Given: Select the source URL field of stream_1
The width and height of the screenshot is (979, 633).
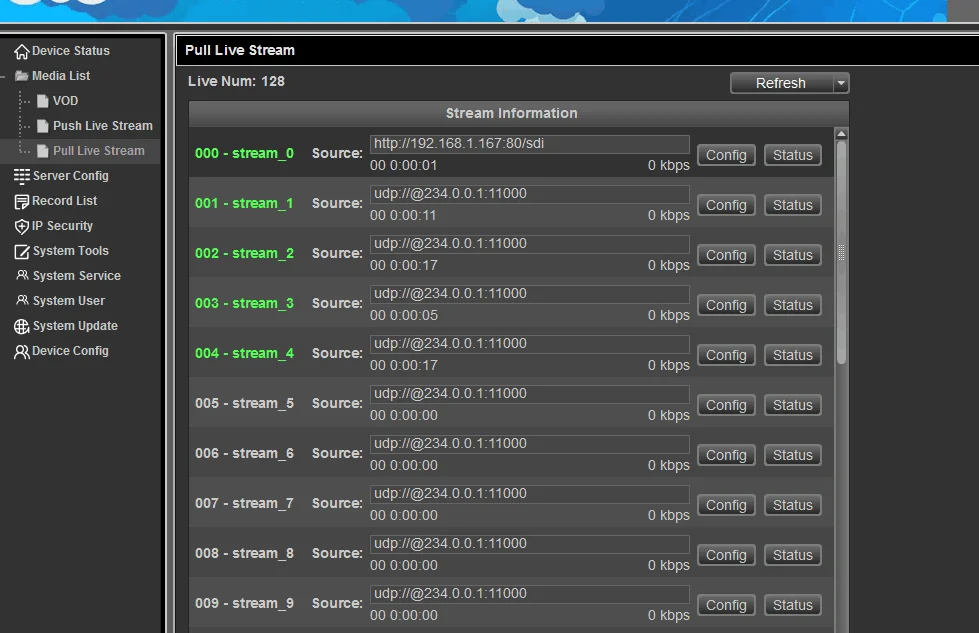Looking at the screenshot, I should click(x=529, y=193).
